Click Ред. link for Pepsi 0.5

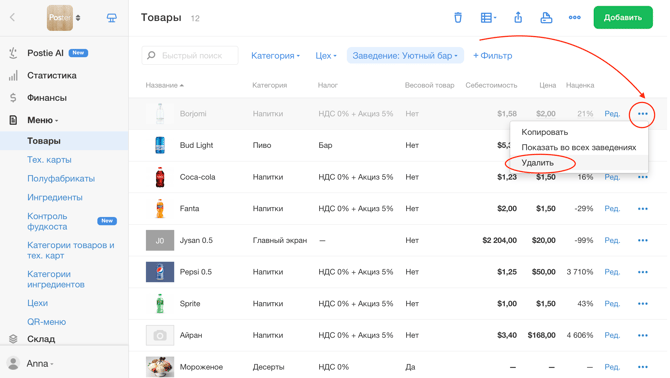tap(612, 272)
